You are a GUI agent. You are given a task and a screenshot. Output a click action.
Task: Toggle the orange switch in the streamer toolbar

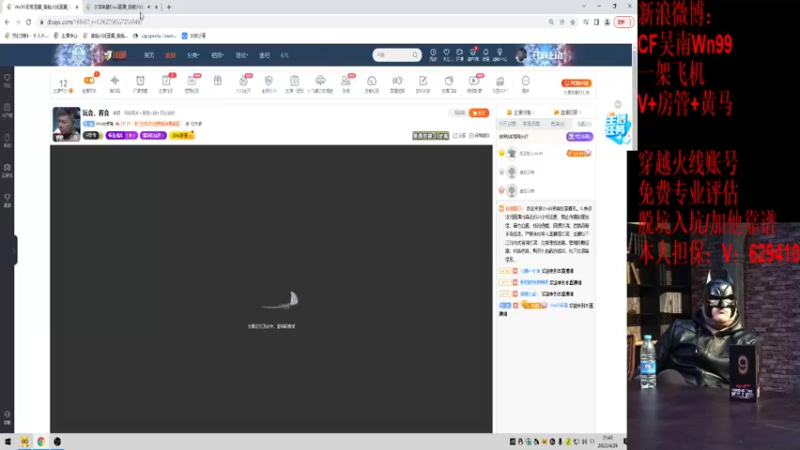(x=89, y=81)
